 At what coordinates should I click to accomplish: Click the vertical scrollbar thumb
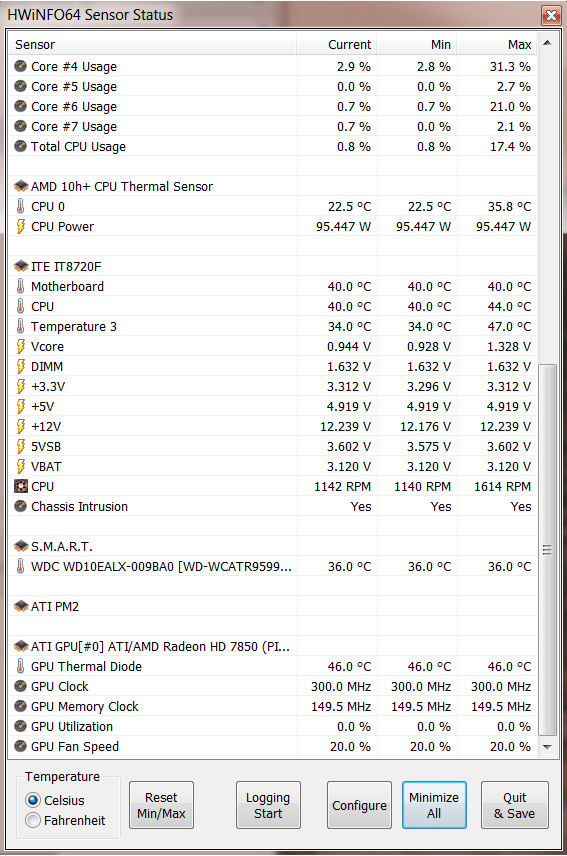(x=547, y=550)
